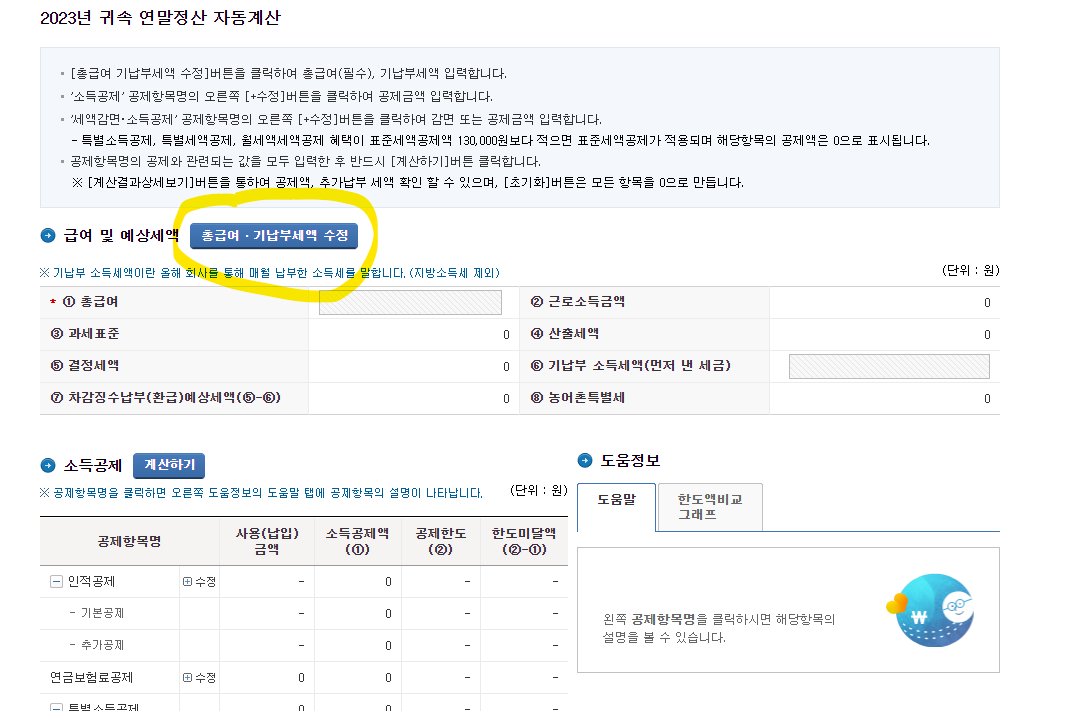
Task: Click the plus icon on 연금보험료공제 수정
Action: 187,678
